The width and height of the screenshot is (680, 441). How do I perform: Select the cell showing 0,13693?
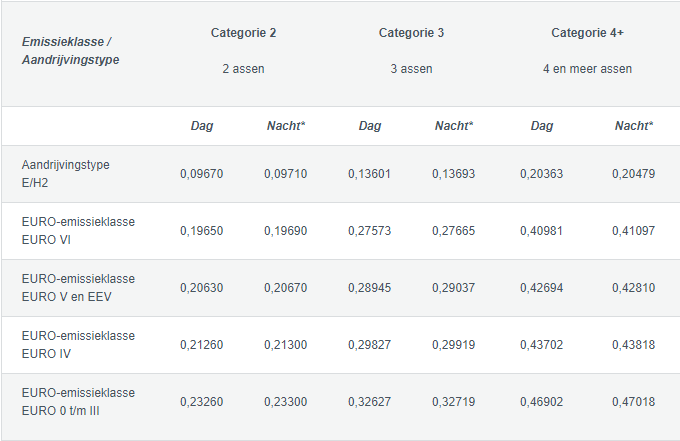453,174
